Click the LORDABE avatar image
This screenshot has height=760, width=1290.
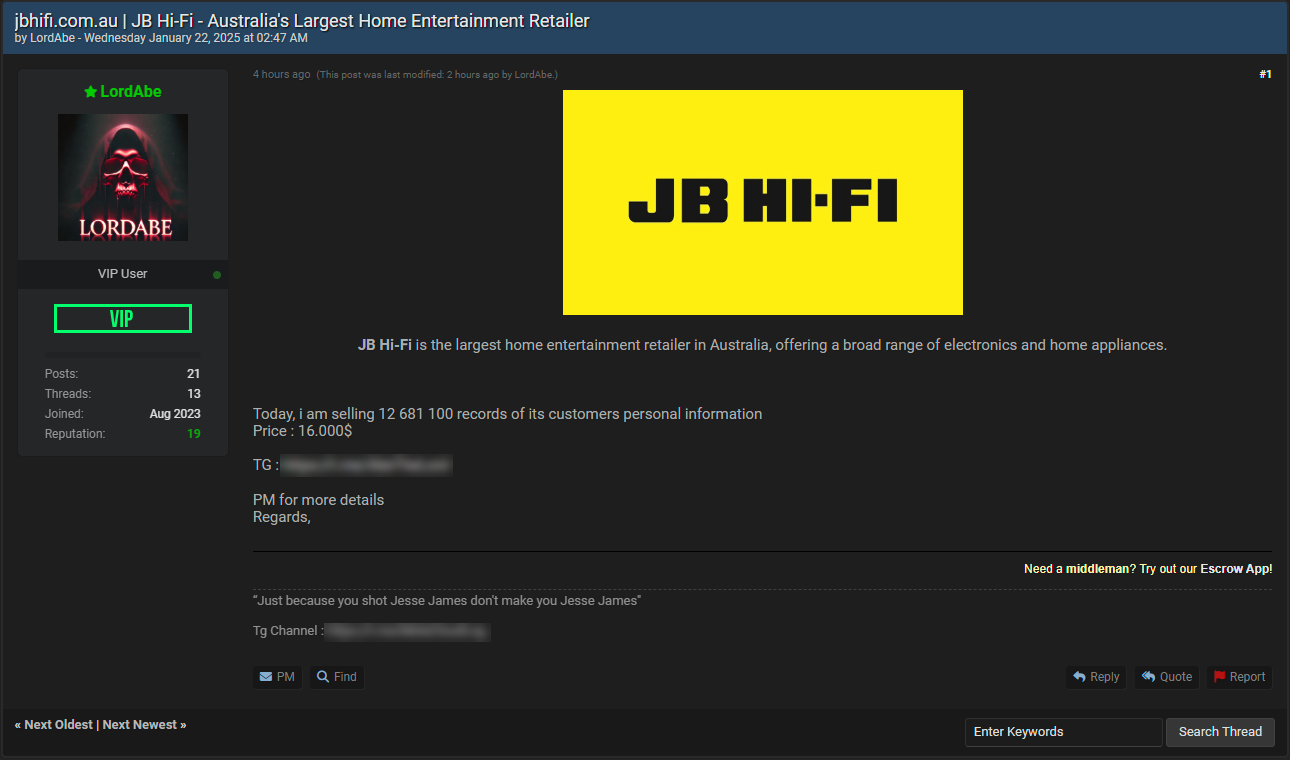123,177
